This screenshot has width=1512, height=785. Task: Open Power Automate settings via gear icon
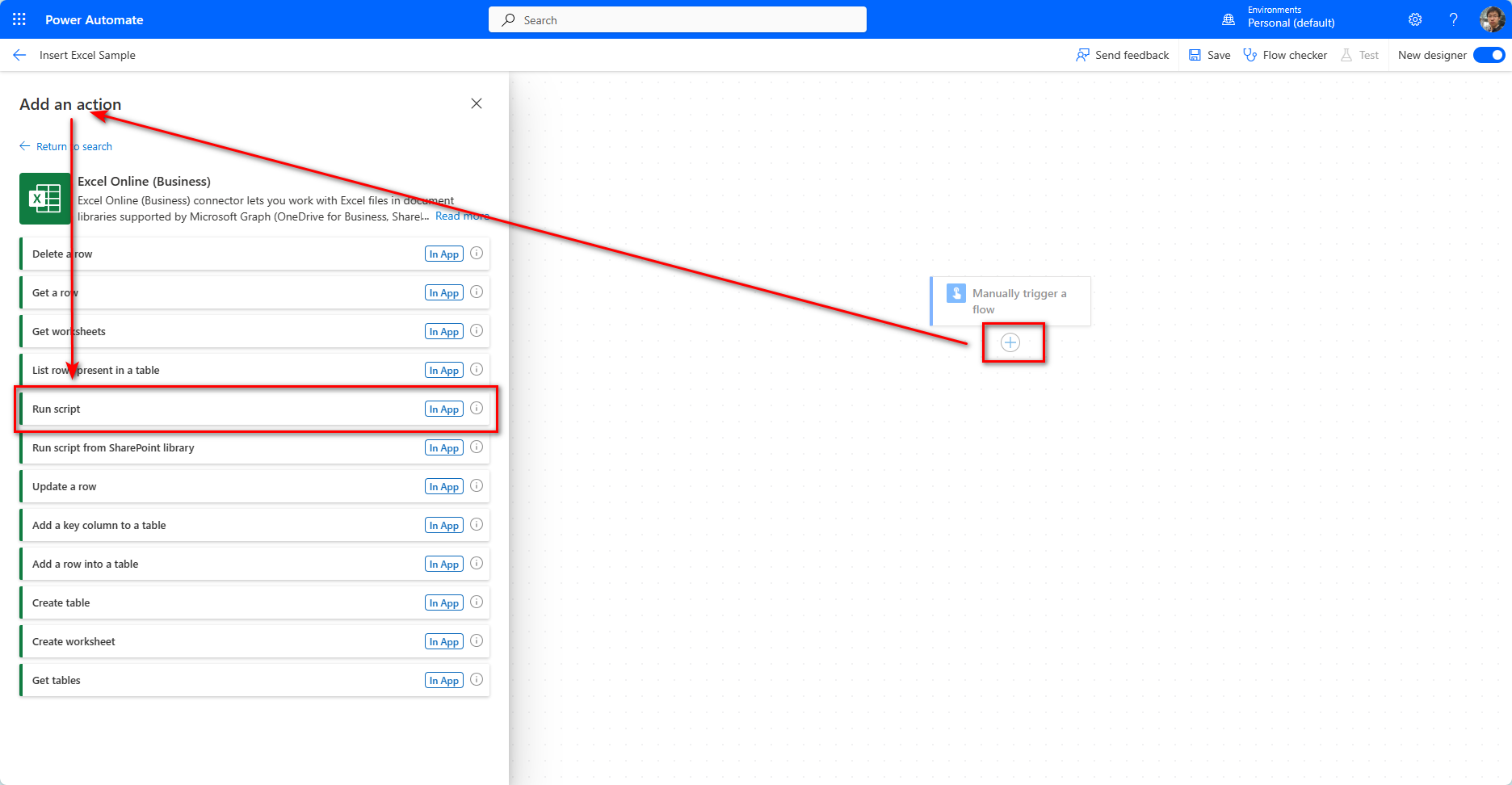point(1414,19)
